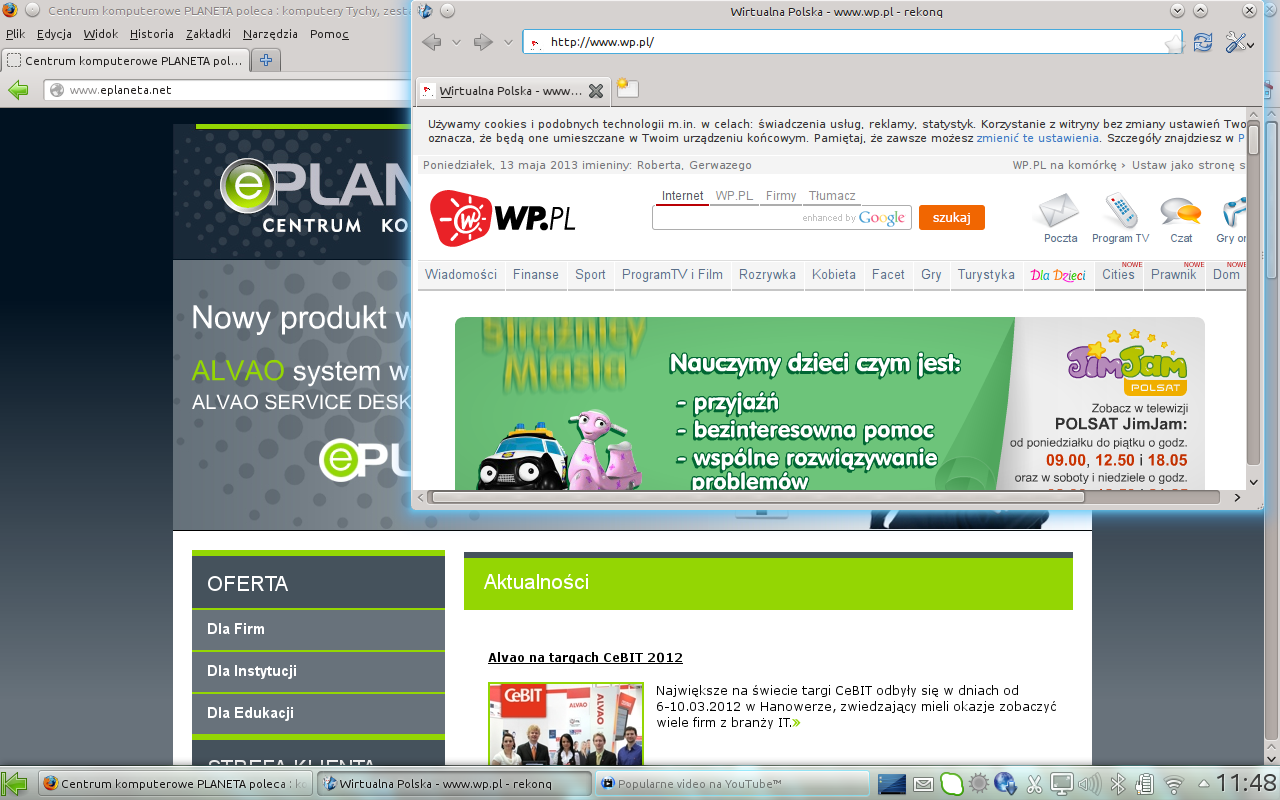Open the KDE application launcher
Image resolution: width=1280 pixels, height=800 pixels.
(x=15, y=783)
